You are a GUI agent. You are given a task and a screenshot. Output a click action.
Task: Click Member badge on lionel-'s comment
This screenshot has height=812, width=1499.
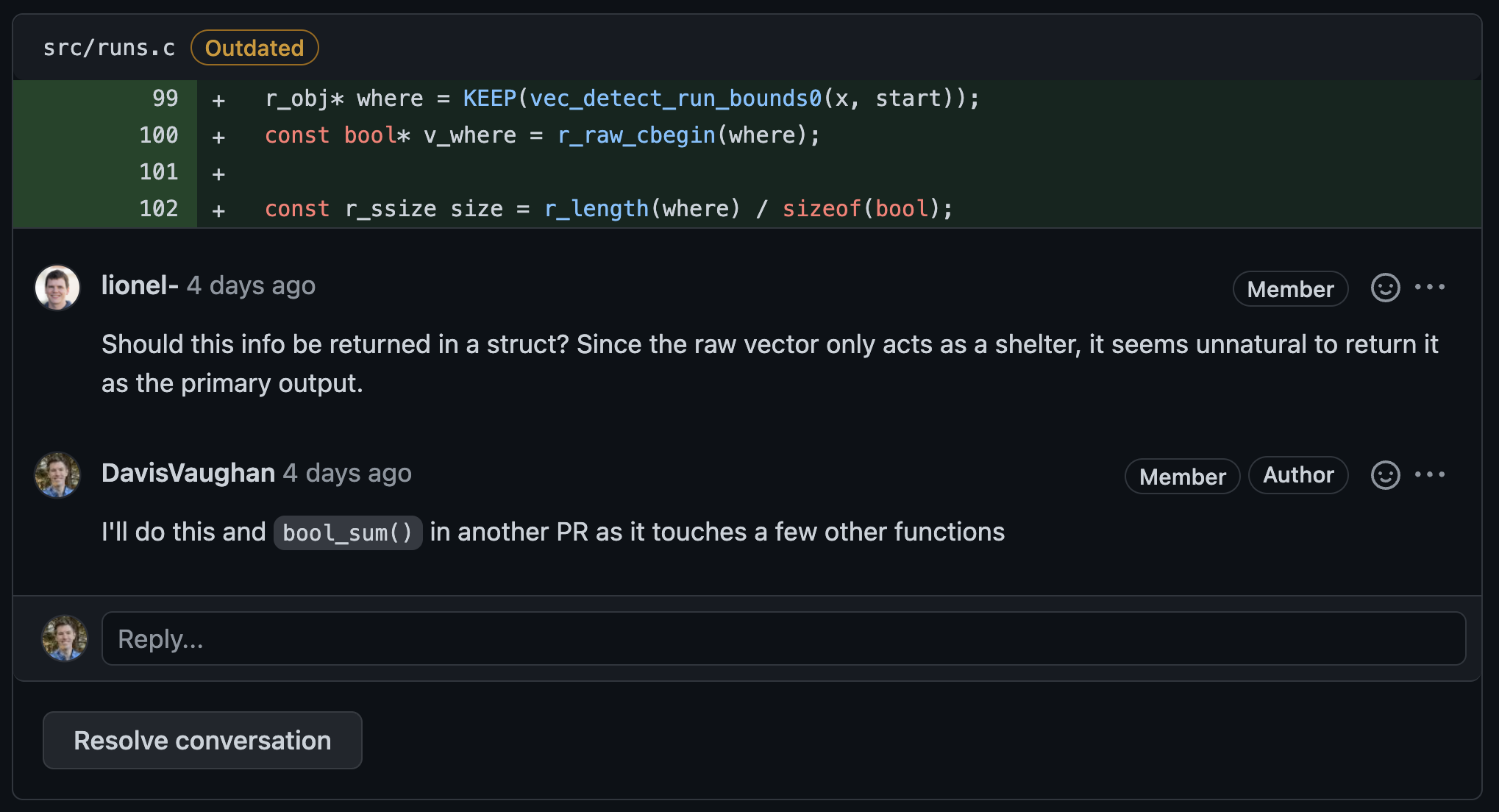1290,289
